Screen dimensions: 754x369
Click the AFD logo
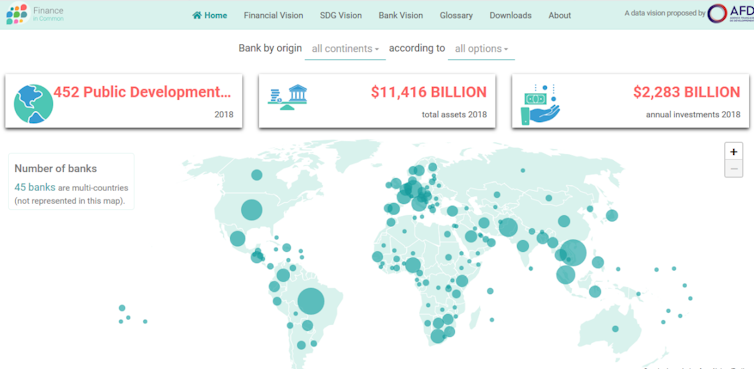pyautogui.click(x=730, y=13)
